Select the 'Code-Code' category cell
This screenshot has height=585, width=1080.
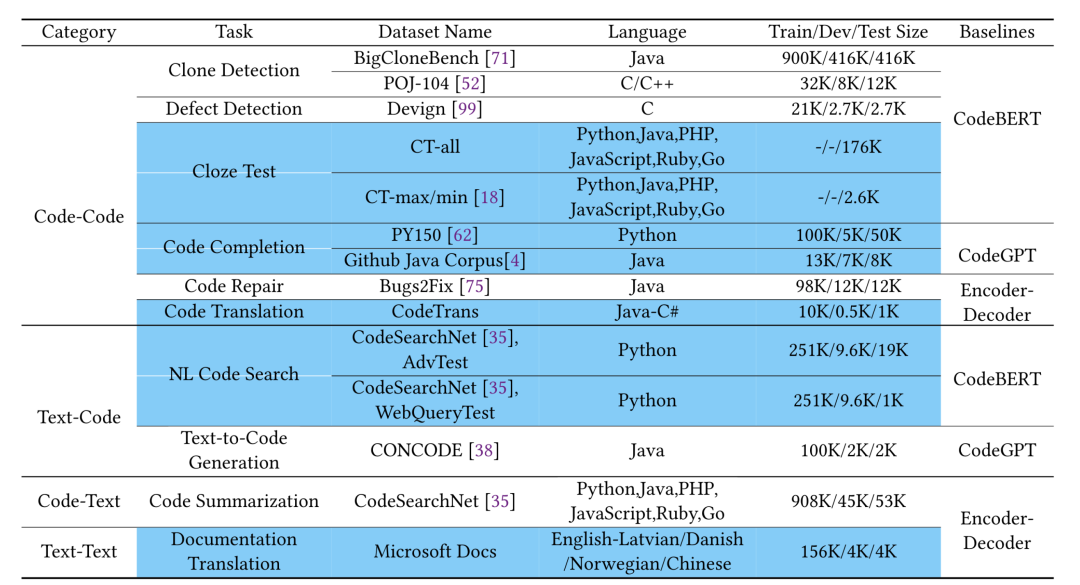tap(79, 216)
